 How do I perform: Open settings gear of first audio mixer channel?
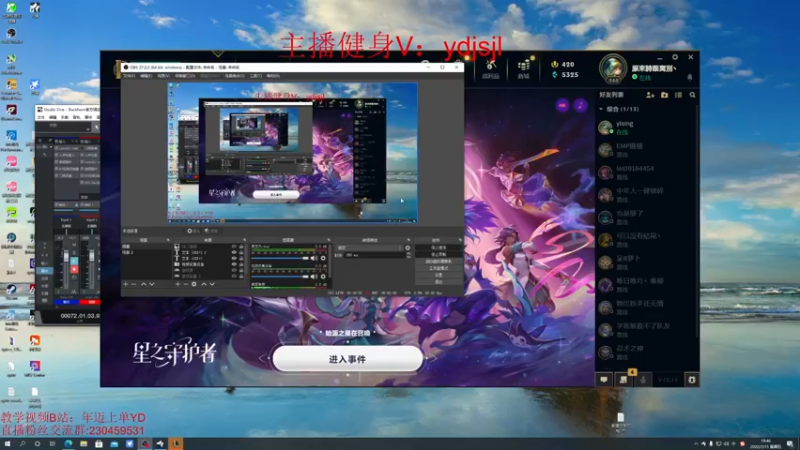coord(323,258)
